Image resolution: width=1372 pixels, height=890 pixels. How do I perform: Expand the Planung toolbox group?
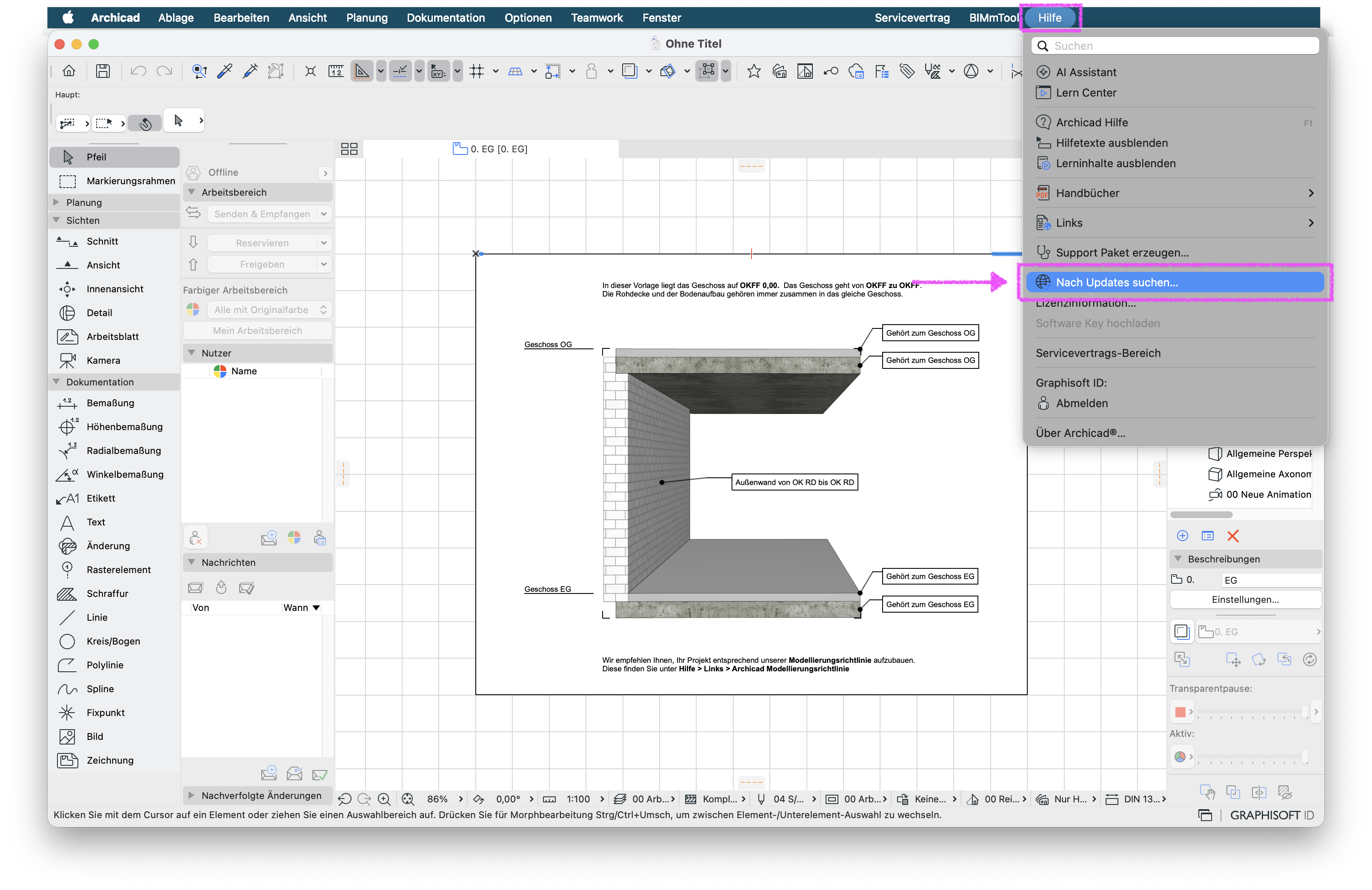pos(56,203)
